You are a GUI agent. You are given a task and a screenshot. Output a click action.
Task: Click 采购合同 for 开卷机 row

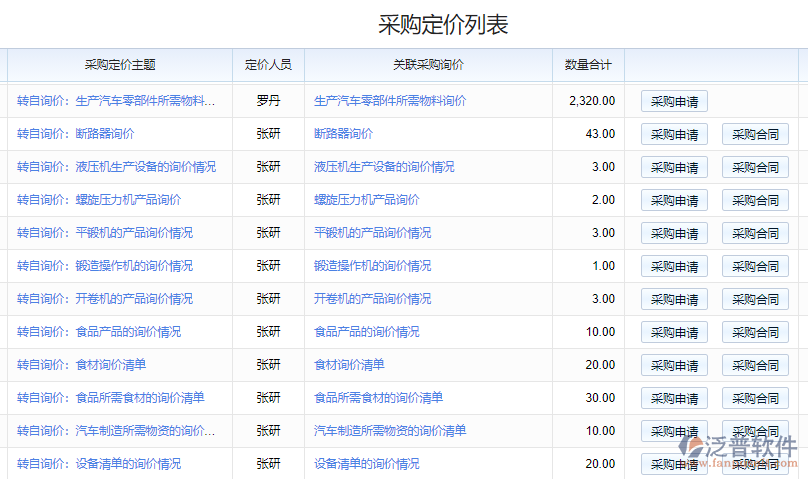[755, 299]
